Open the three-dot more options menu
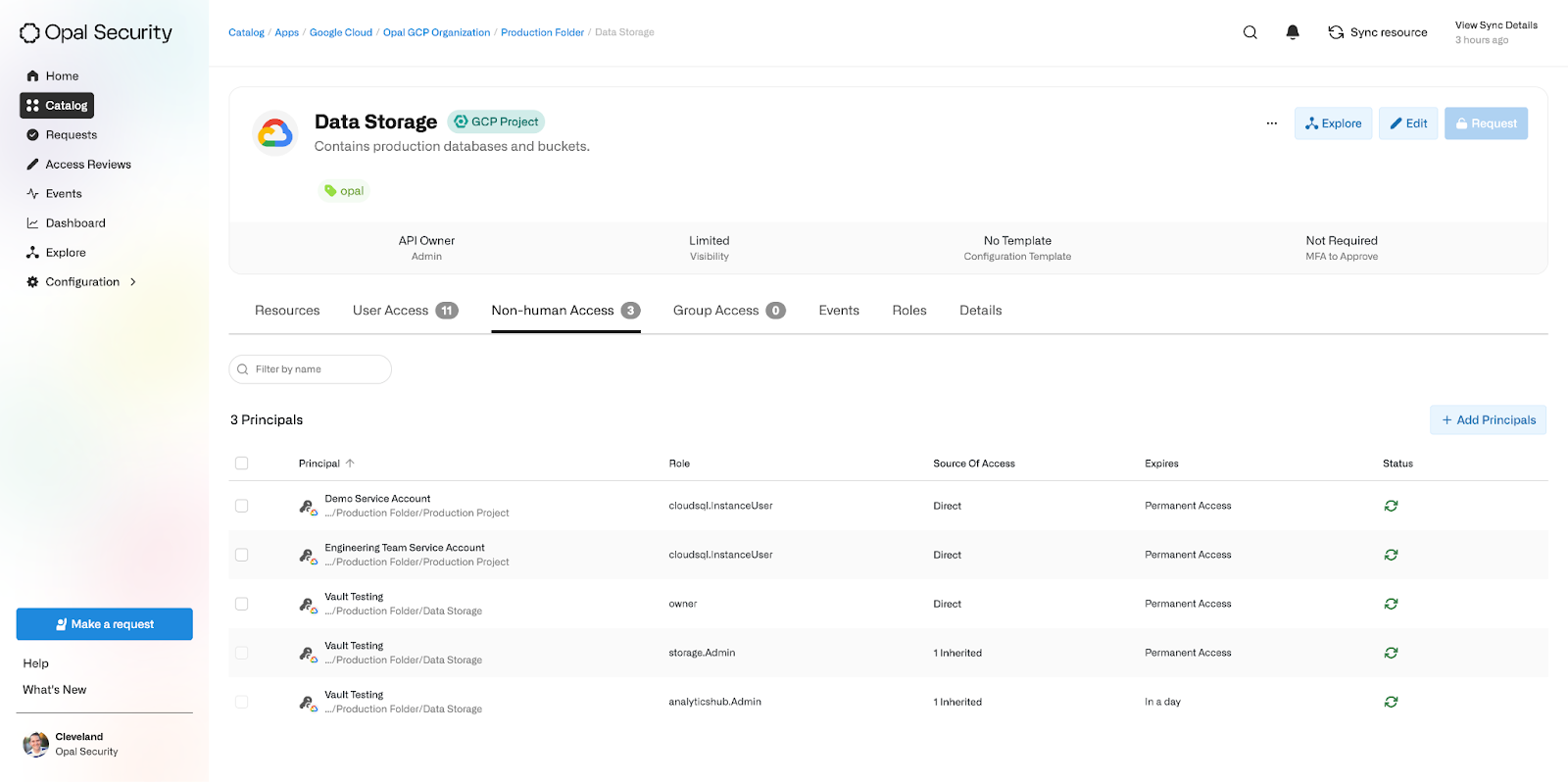The image size is (1568, 782). 1271,123
